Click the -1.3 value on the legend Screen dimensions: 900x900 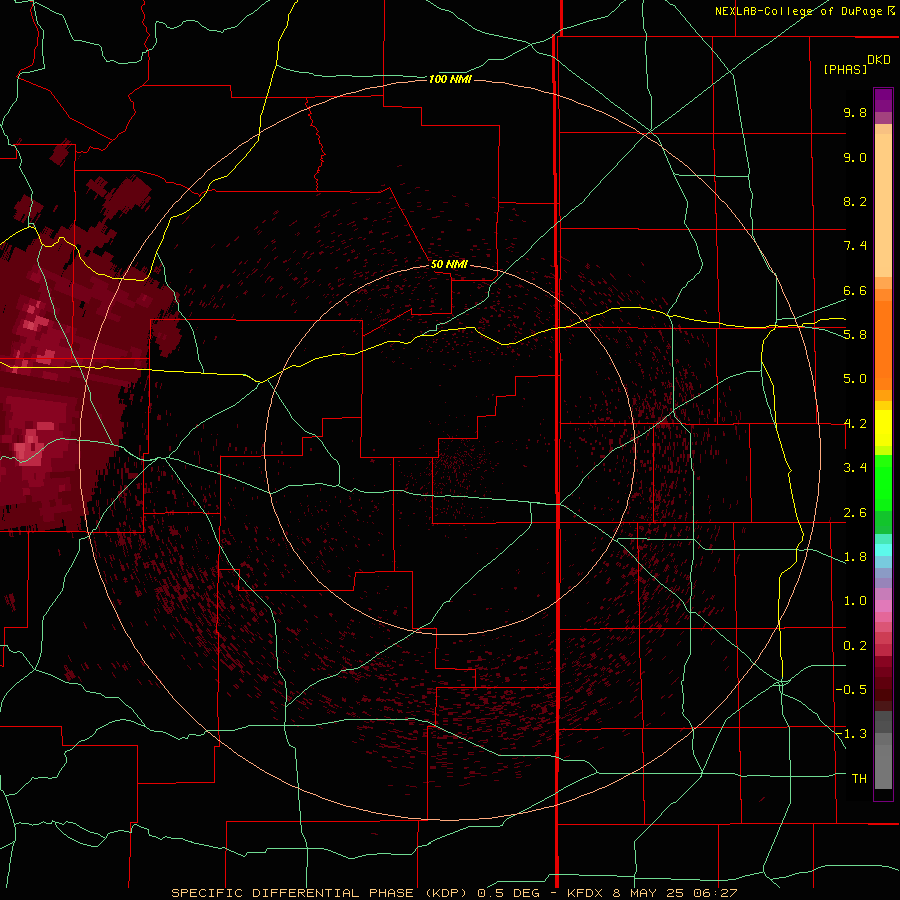click(x=852, y=734)
